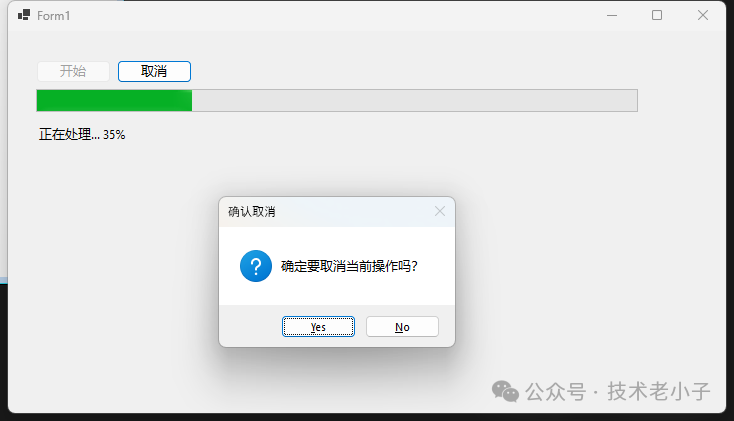The width and height of the screenshot is (734, 421).
Task: Click the Form1 title text
Action: click(53, 16)
